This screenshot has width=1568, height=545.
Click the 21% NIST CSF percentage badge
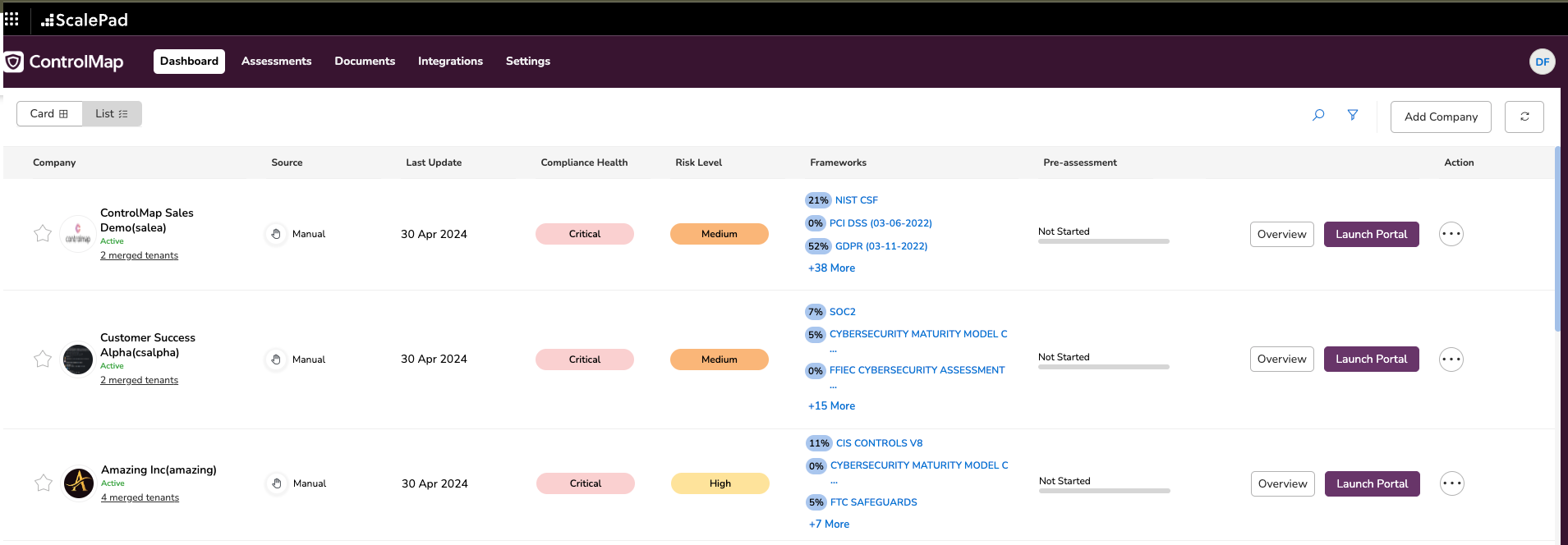click(818, 200)
